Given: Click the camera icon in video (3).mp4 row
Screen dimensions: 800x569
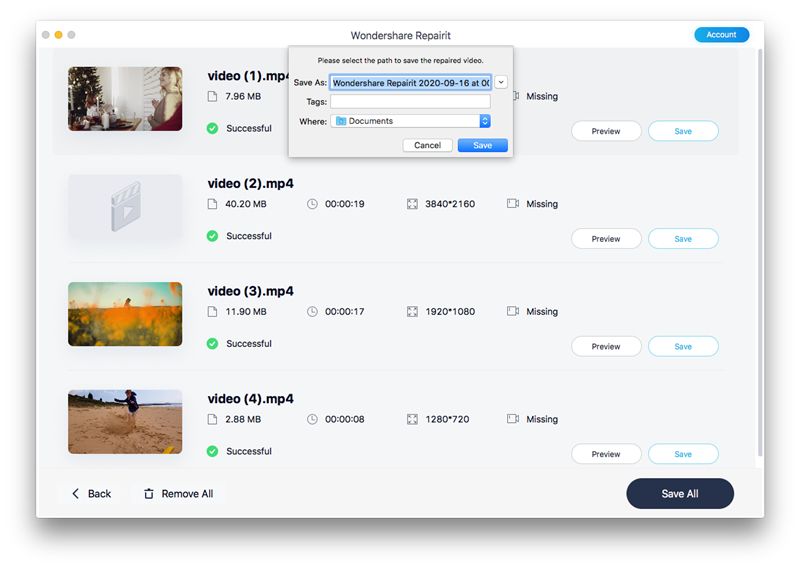Looking at the screenshot, I should click(513, 311).
